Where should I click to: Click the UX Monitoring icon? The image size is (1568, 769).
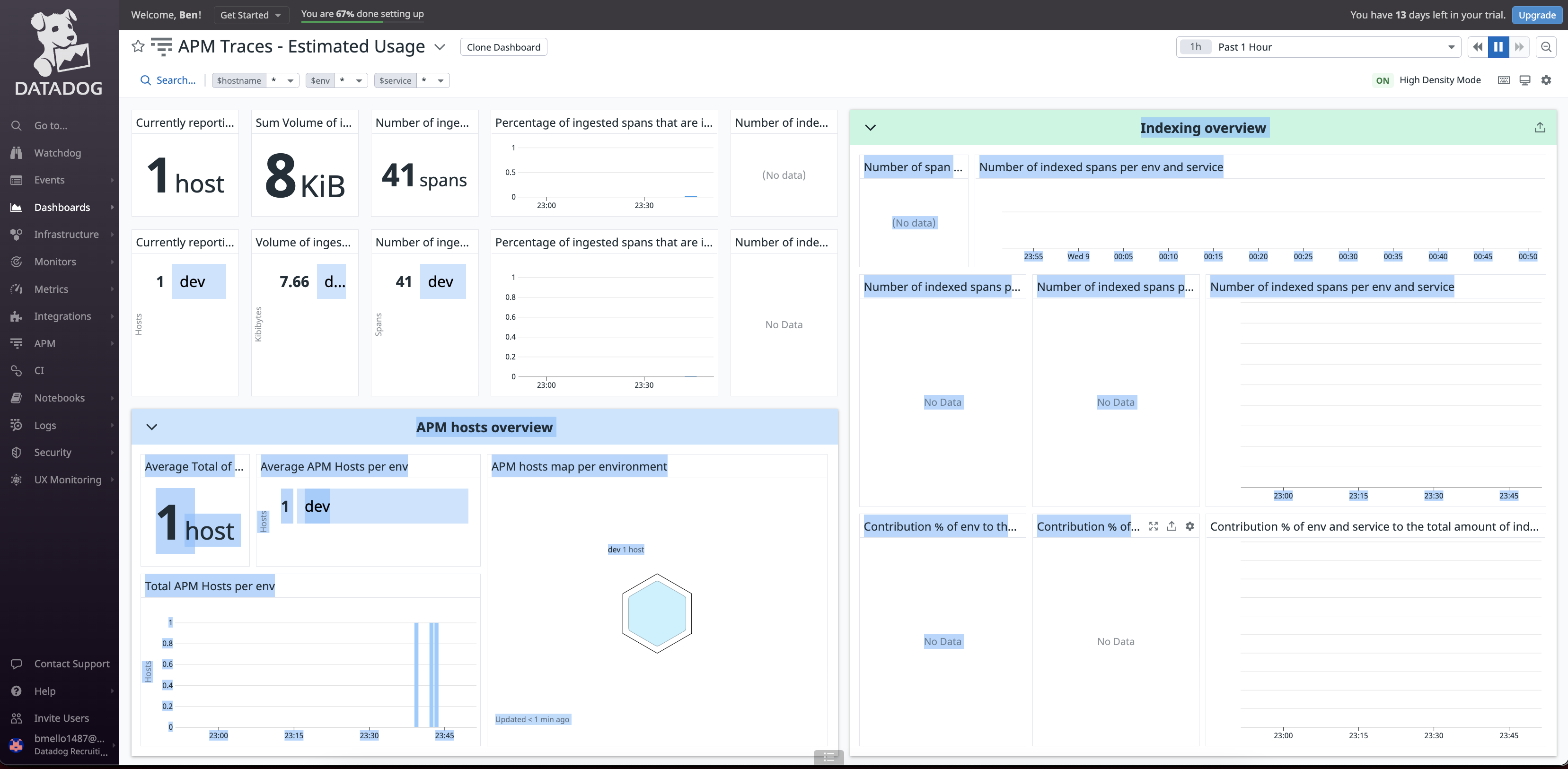tap(17, 480)
